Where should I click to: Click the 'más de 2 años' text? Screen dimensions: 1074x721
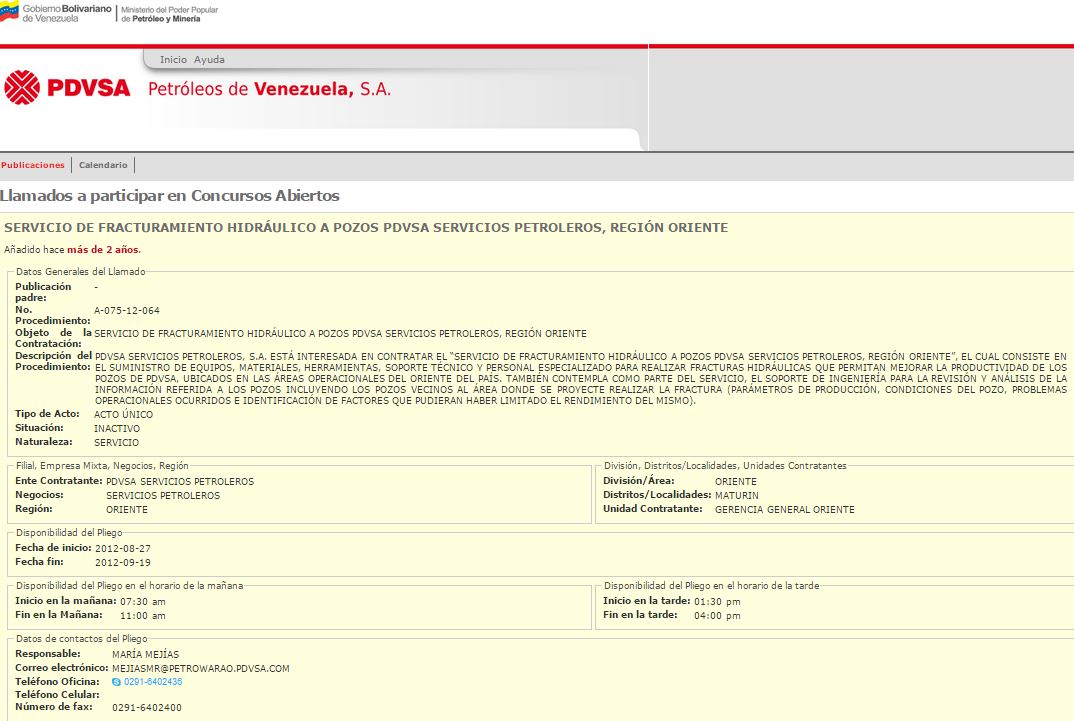click(103, 250)
